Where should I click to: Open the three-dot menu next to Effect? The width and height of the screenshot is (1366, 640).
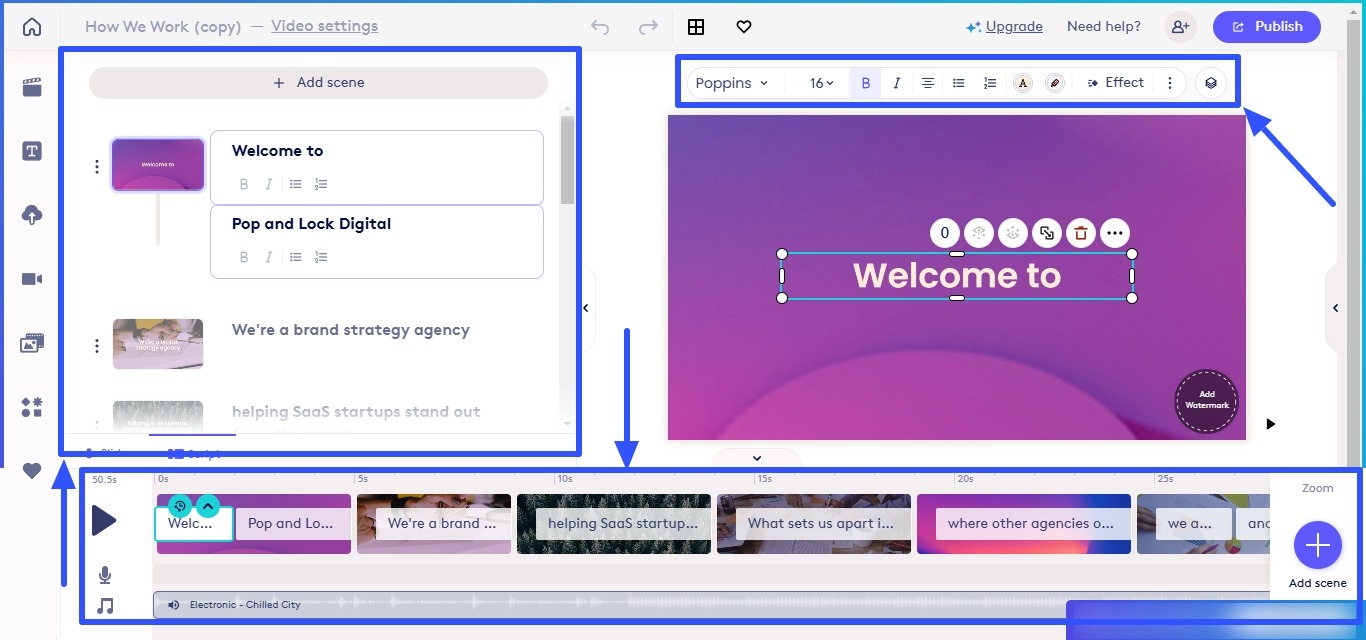click(1170, 82)
